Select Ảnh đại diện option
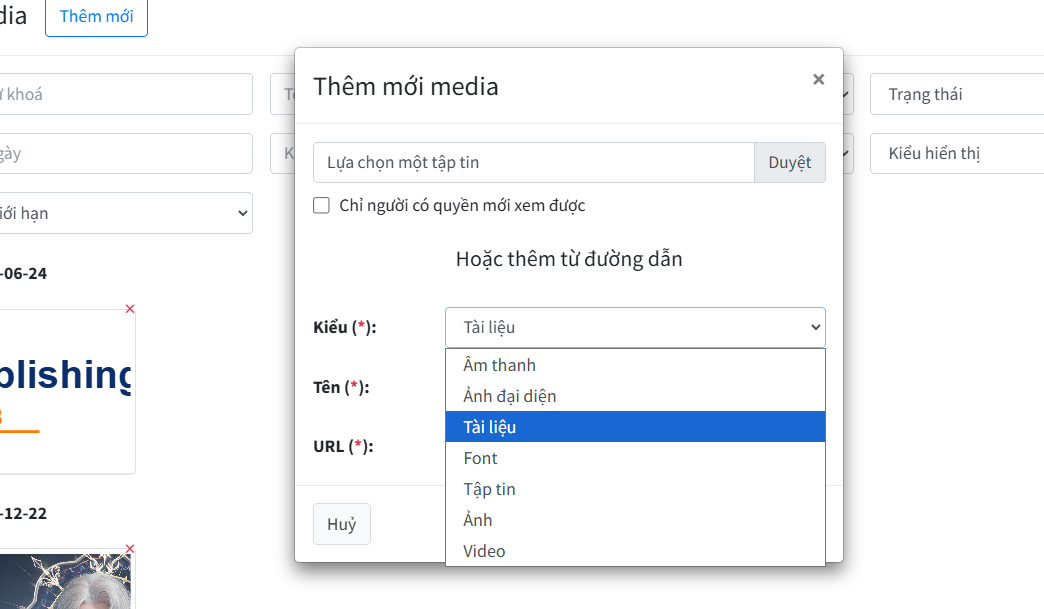The image size is (1044, 609). (x=635, y=396)
